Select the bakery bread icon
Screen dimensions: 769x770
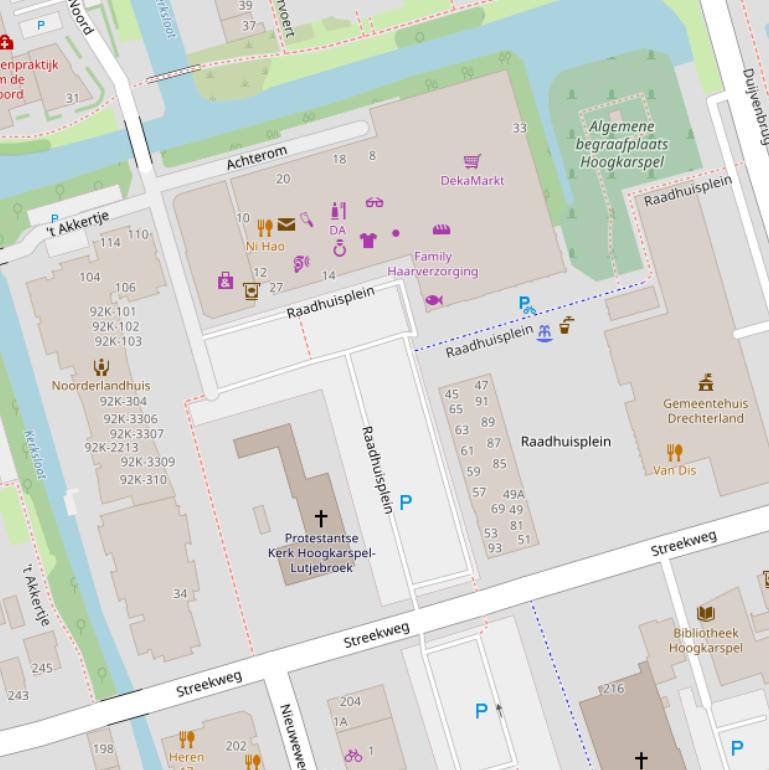click(441, 230)
